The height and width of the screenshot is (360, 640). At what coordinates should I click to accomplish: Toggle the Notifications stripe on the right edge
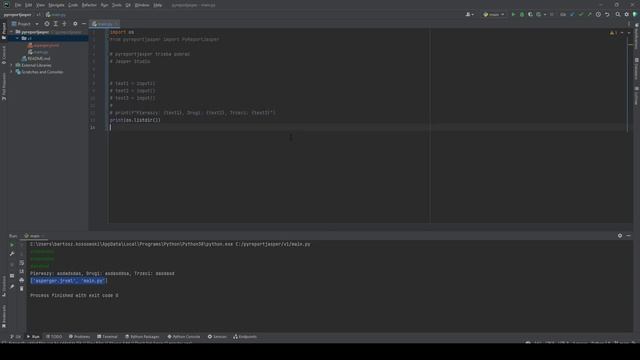(636, 35)
